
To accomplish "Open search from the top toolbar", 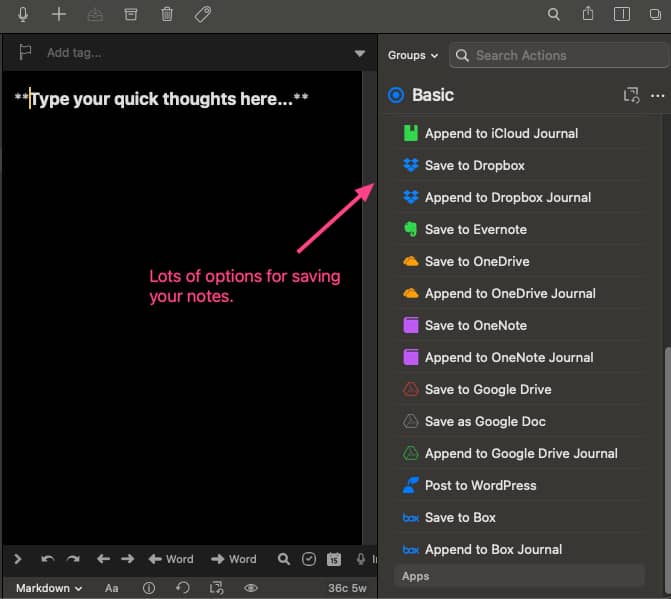I will (x=553, y=15).
